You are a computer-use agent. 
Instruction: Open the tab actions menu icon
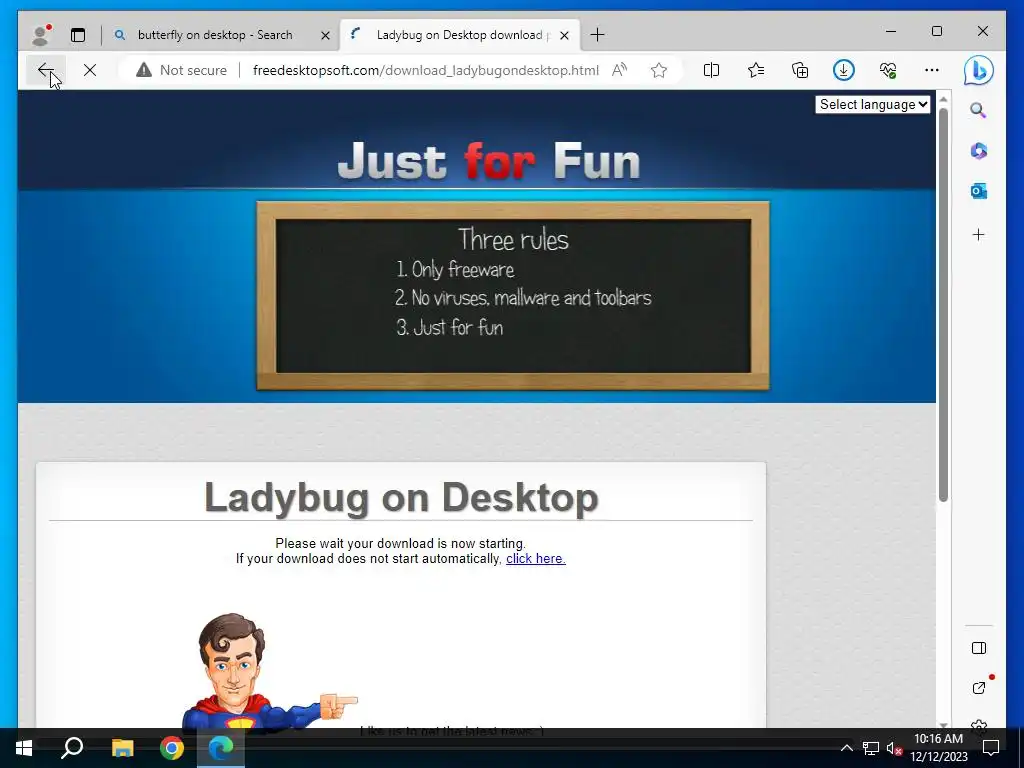click(x=78, y=35)
